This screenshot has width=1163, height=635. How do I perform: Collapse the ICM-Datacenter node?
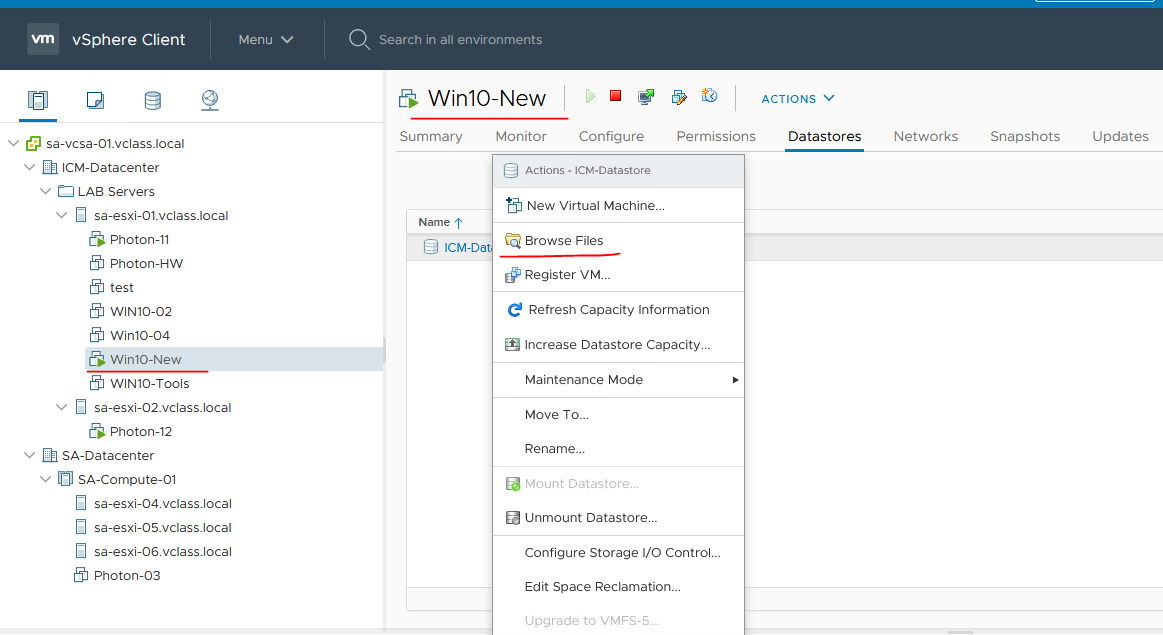coord(30,167)
